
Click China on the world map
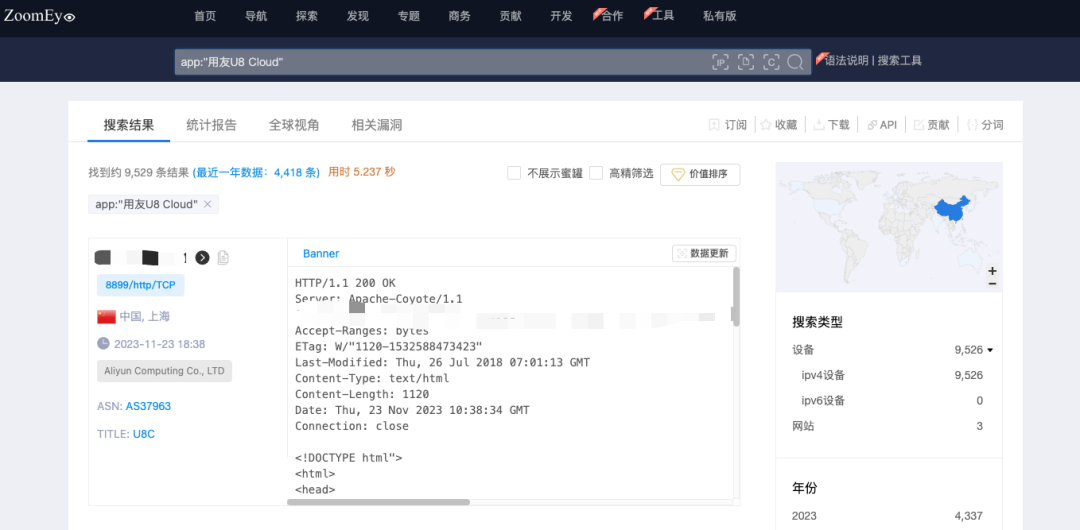[x=951, y=209]
